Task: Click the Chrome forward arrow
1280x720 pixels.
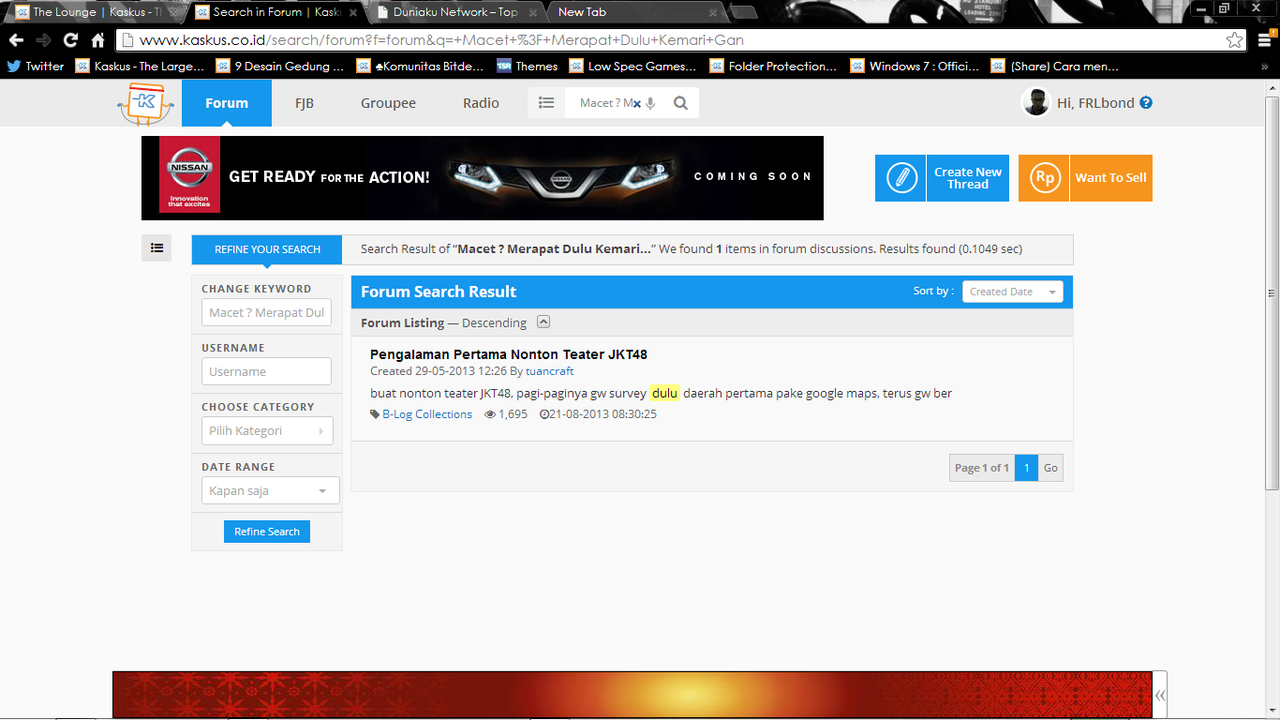Action: pos(43,40)
